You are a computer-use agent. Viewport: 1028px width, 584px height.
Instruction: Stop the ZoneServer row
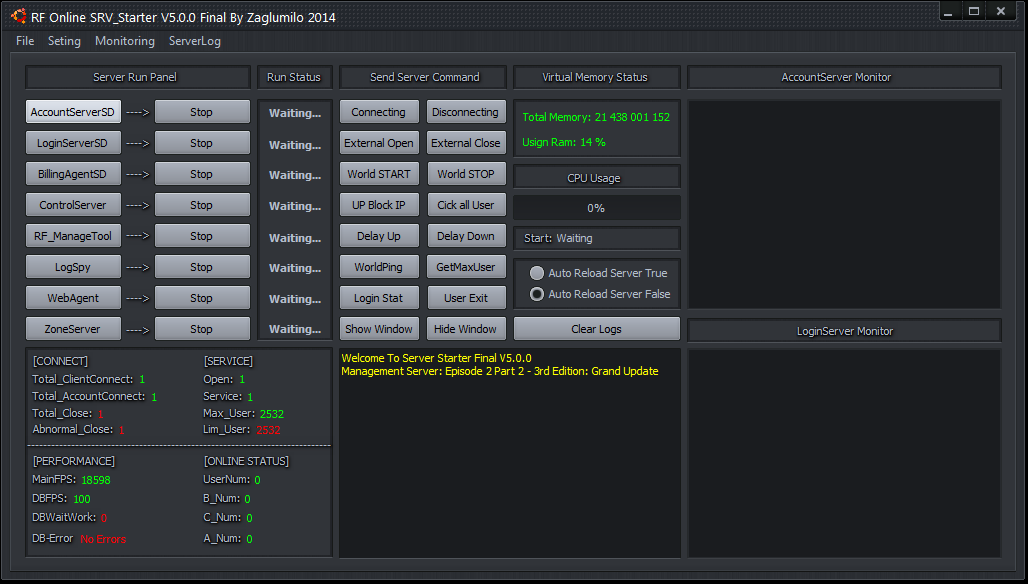tap(202, 329)
